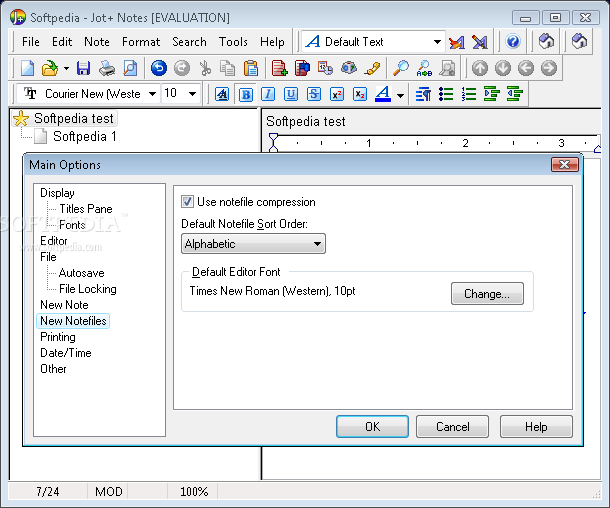The image size is (610, 508).
Task: Open the font size 10 dropdown
Action: 192,94
